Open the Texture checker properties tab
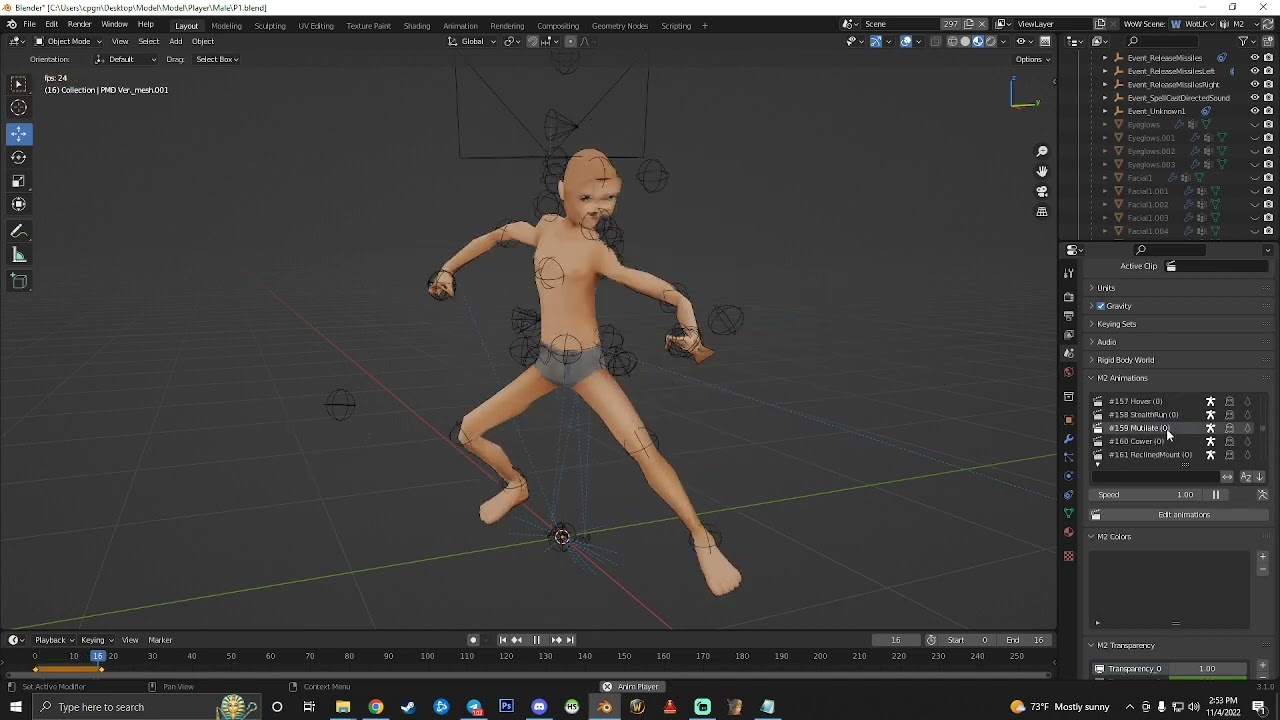Image resolution: width=1280 pixels, height=720 pixels. [x=1069, y=556]
